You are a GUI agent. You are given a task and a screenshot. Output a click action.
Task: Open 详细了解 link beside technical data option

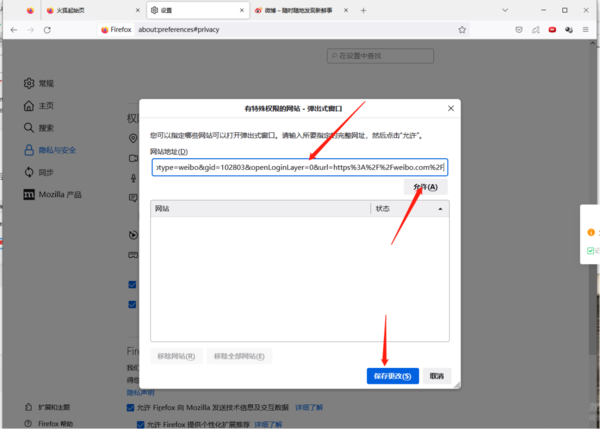309,408
